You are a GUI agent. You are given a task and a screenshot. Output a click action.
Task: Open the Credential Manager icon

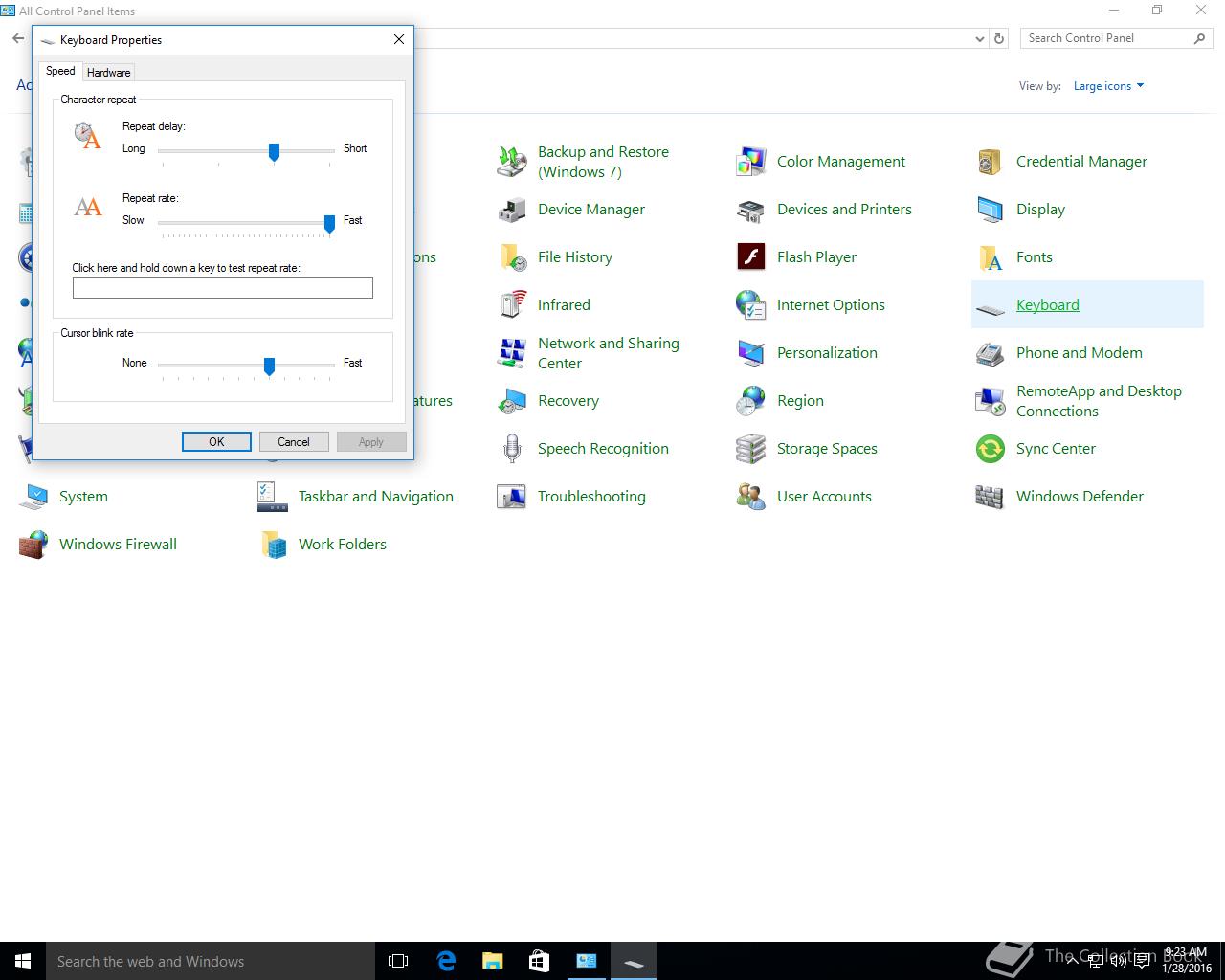(x=991, y=162)
